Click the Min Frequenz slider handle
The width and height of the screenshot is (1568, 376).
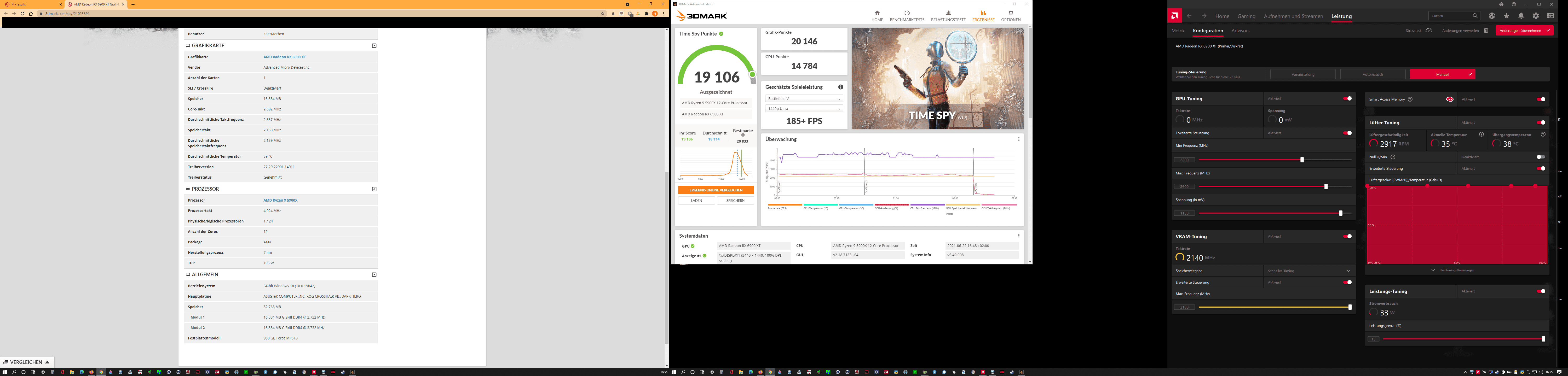[x=1302, y=160]
